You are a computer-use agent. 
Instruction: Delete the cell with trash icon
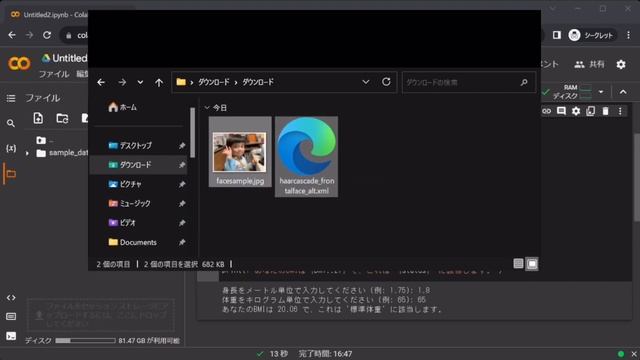[605, 111]
